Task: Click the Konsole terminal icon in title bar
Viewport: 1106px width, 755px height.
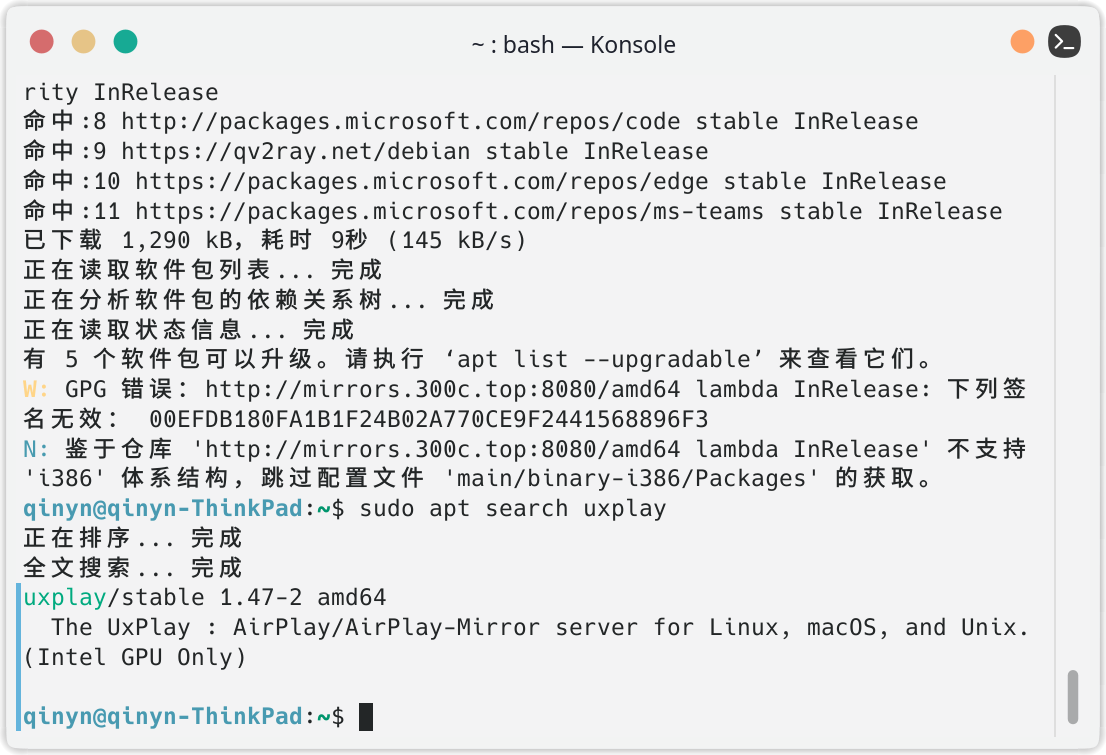Action: pyautogui.click(x=1064, y=42)
